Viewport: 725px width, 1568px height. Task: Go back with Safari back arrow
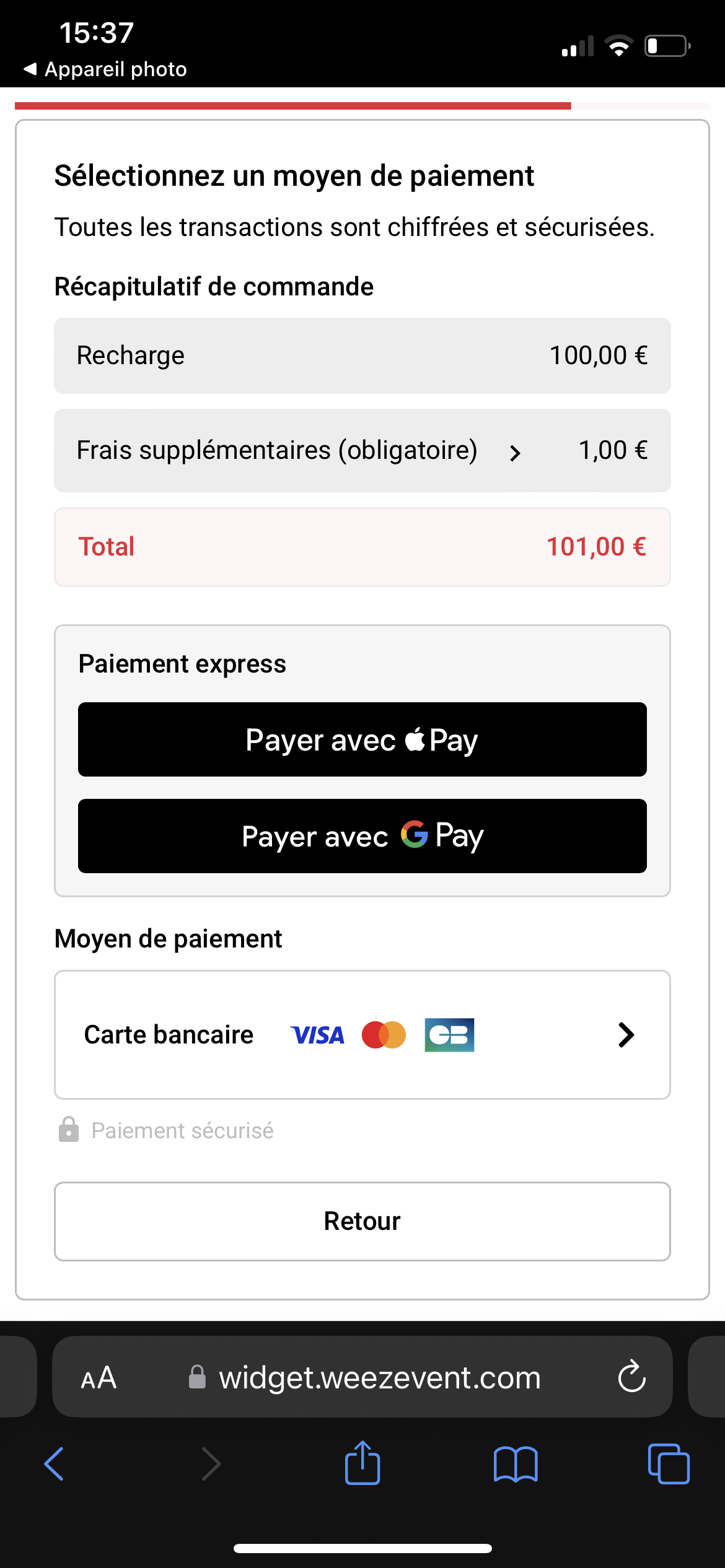(x=55, y=1464)
